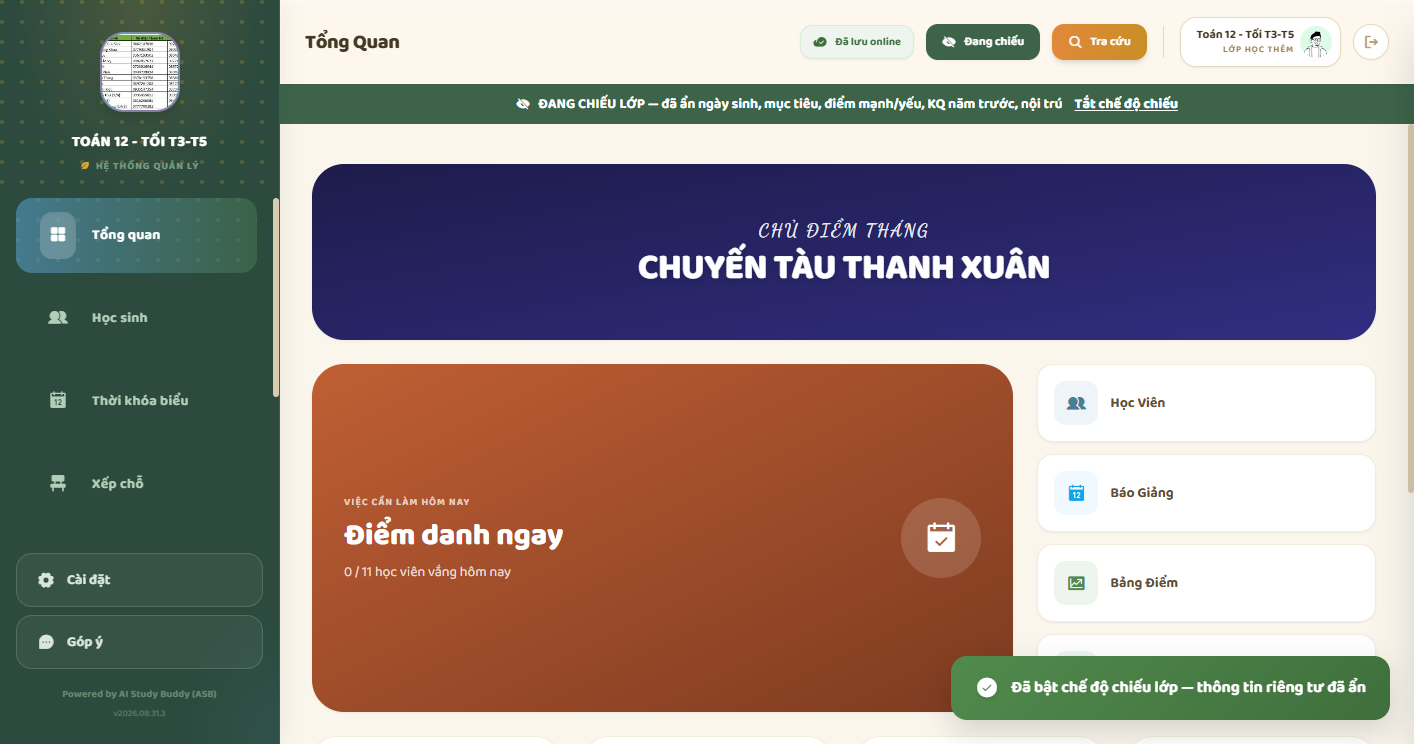This screenshot has width=1414, height=744.
Task: Click the checkmark icon in the toast notification
Action: coord(987,688)
